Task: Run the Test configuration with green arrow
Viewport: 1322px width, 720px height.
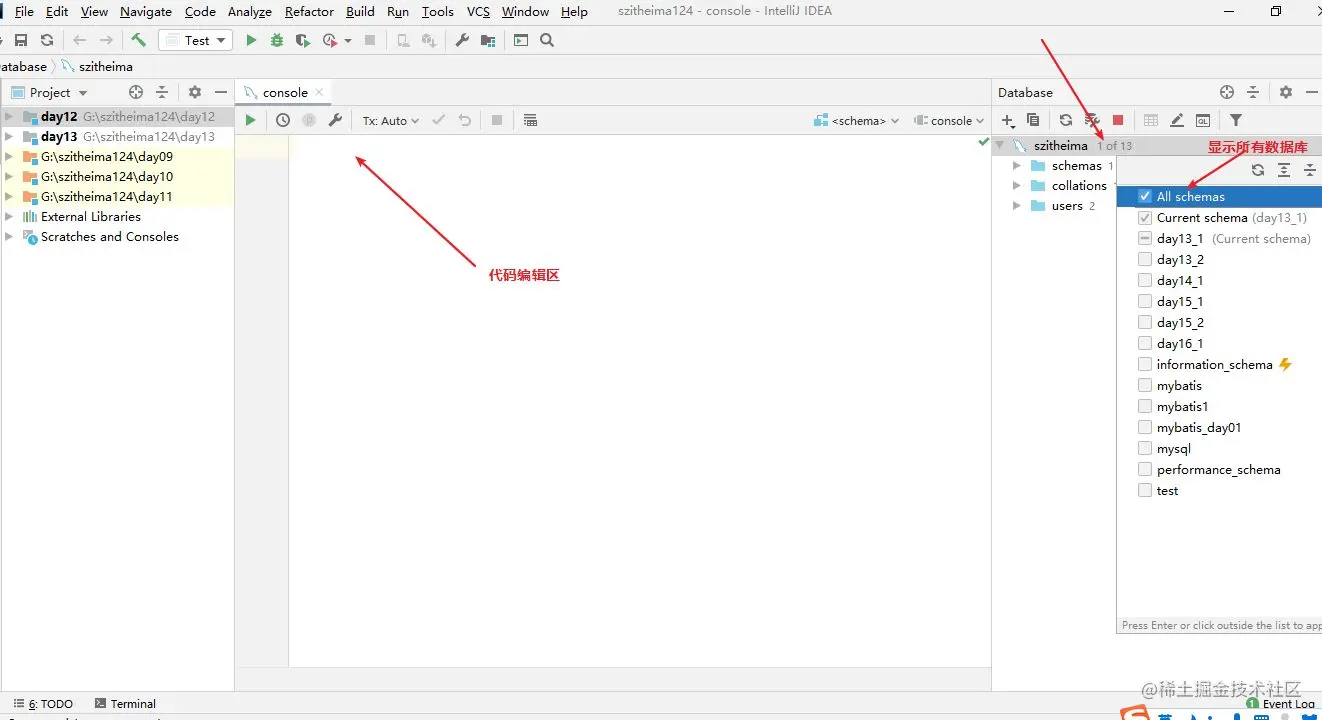Action: click(251, 40)
